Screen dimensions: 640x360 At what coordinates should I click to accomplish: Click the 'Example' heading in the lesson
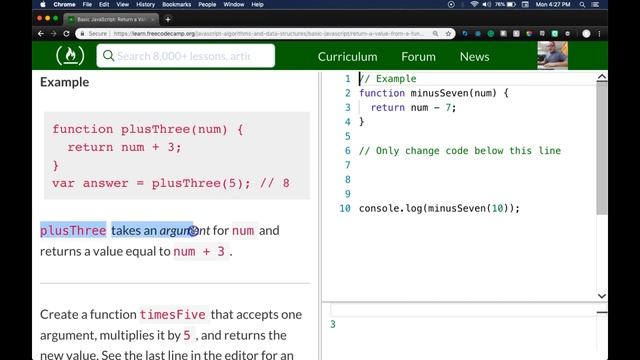(x=64, y=82)
